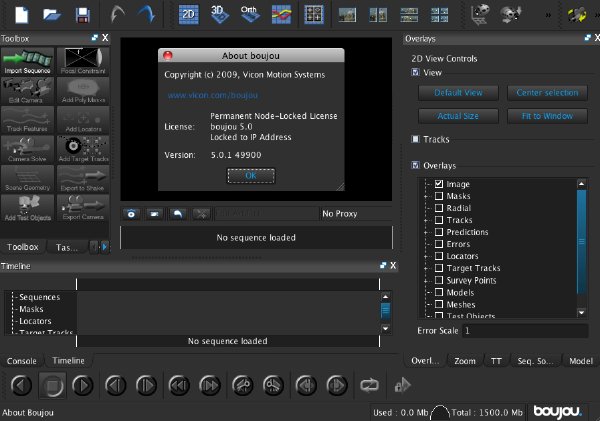Click the Edit Camera tool

click(x=27, y=91)
